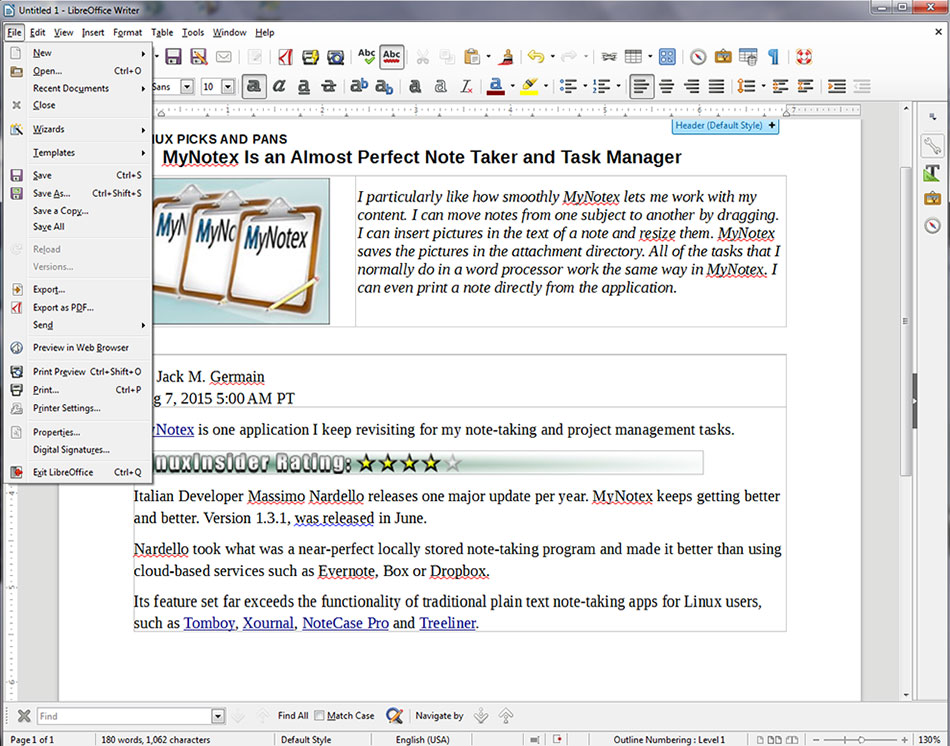Screen dimensions: 950x746
Task: Select Justified alignment button
Action: coord(716,87)
